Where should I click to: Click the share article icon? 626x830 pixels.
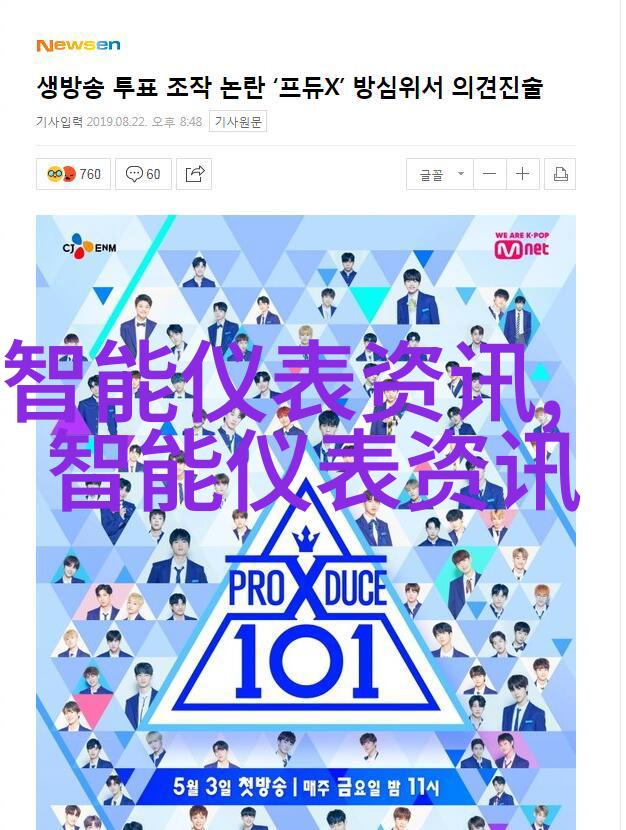tap(194, 174)
